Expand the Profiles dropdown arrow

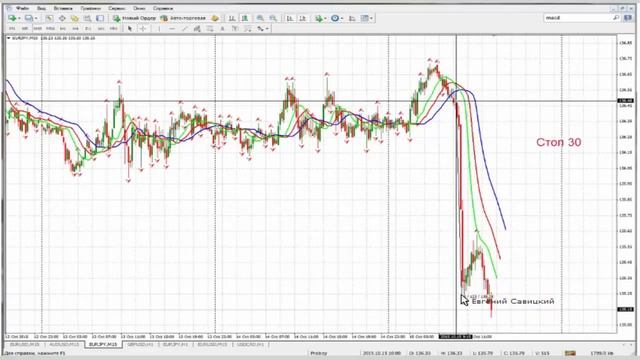(36, 18)
